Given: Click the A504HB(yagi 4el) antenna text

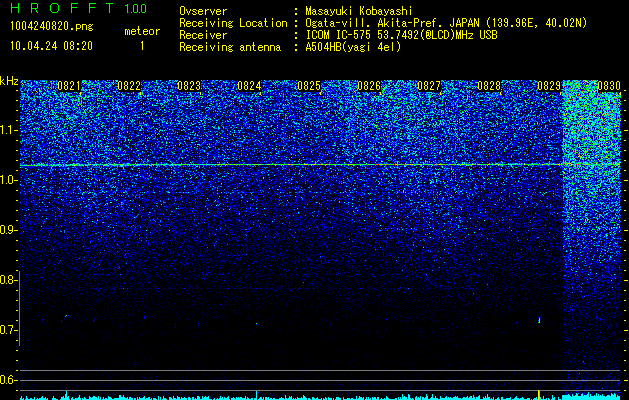Looking at the screenshot, I should pyautogui.click(x=353, y=47).
